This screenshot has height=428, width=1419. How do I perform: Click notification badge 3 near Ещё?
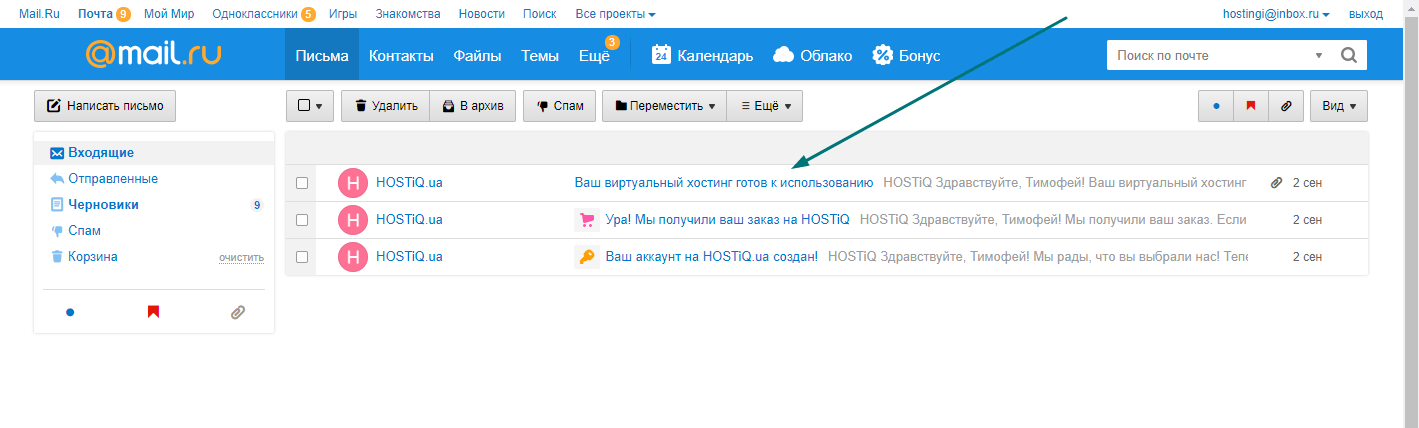pyautogui.click(x=612, y=42)
